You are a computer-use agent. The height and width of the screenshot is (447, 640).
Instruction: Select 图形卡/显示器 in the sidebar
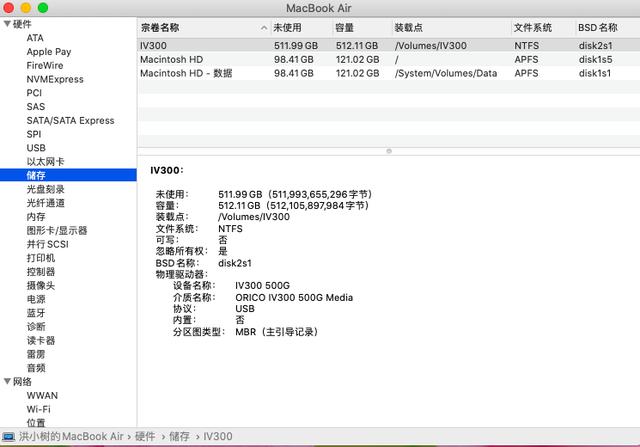click(x=57, y=231)
